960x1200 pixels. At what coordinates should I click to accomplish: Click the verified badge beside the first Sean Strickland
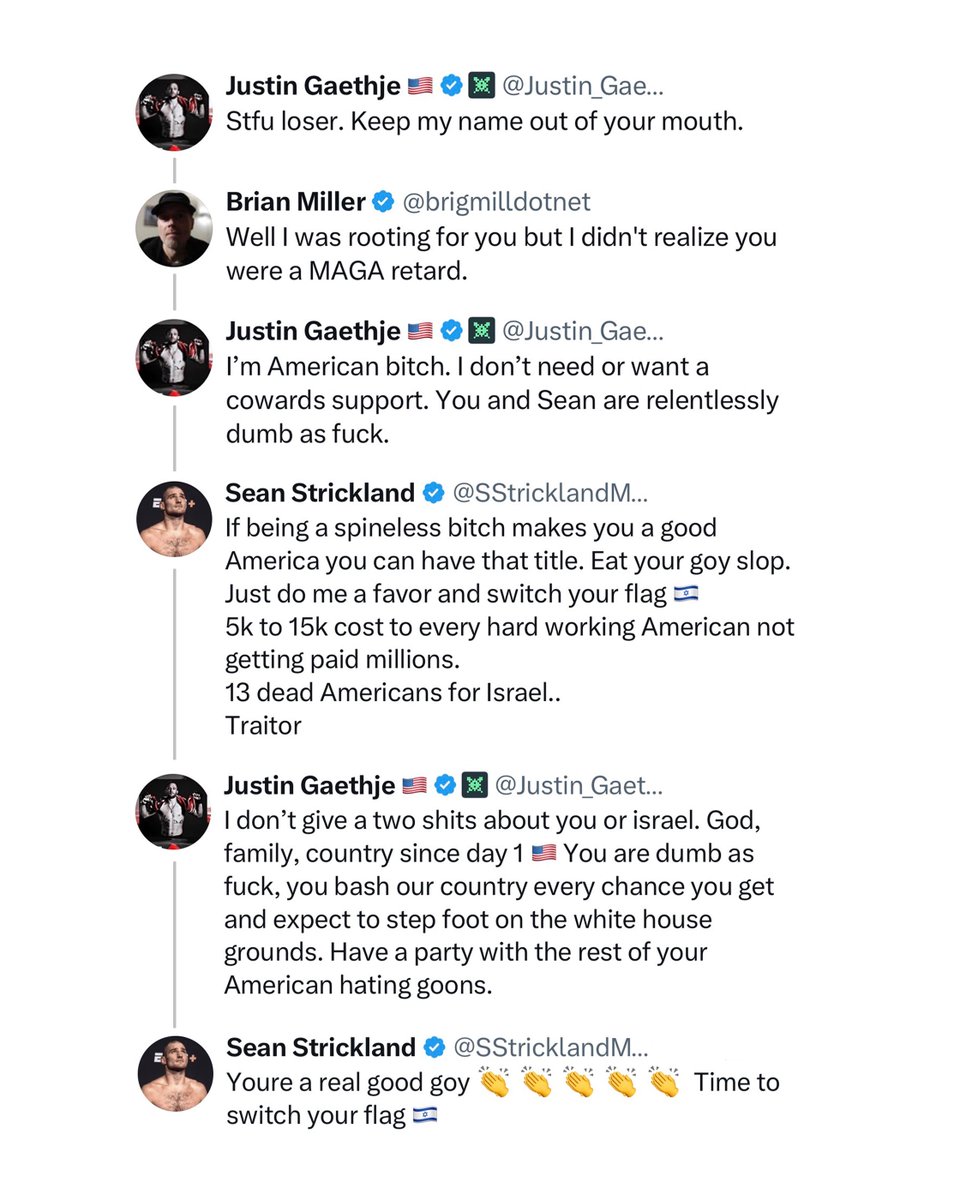tap(433, 492)
